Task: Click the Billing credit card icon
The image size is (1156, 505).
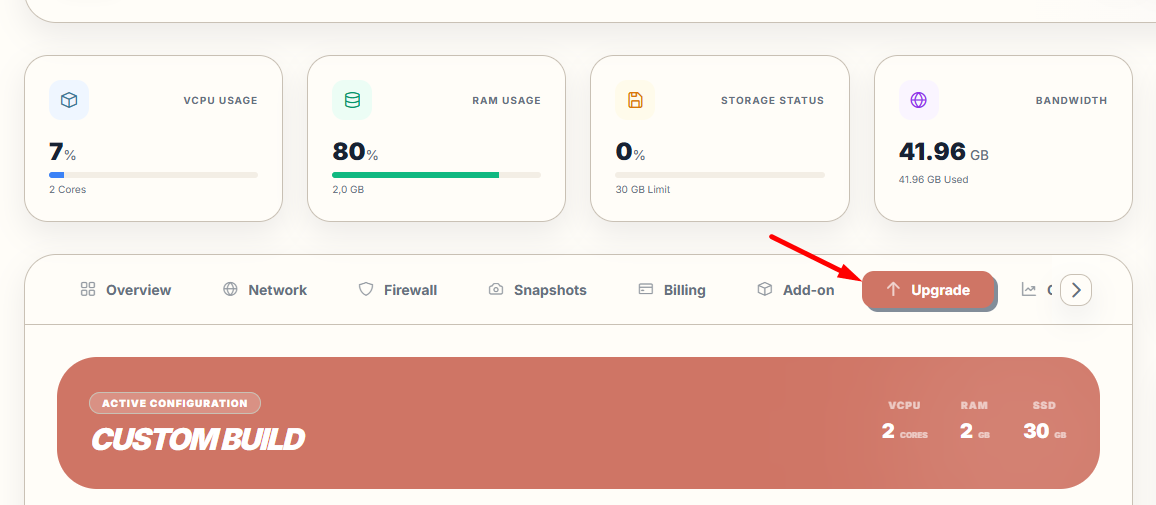Action: (646, 289)
